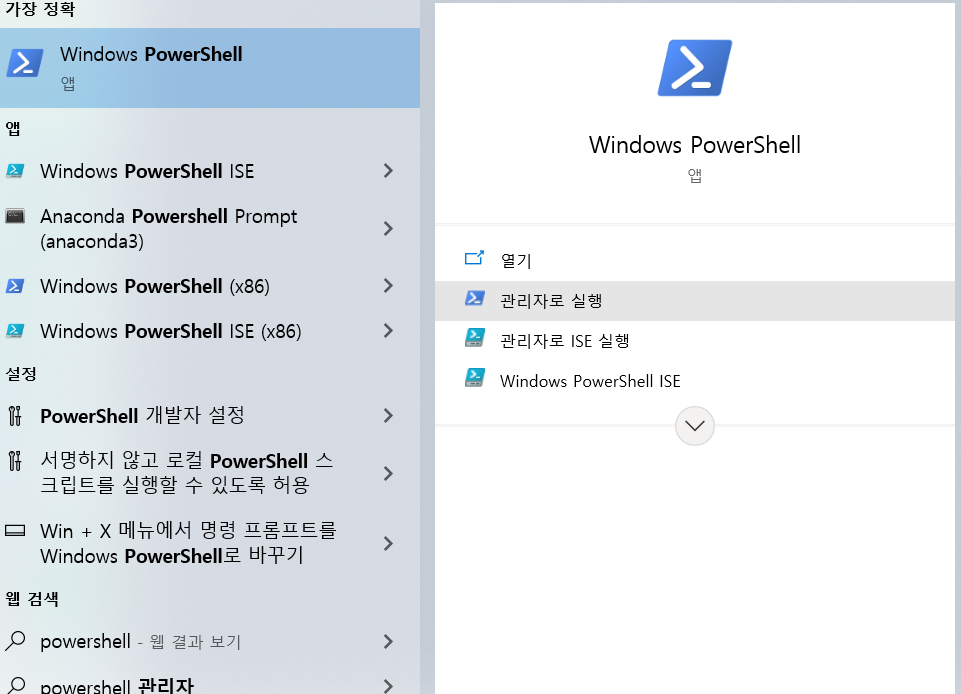Click the PowerShell 개발자 설정 settings icon
This screenshot has height=694, width=961.
pyautogui.click(x=15, y=416)
